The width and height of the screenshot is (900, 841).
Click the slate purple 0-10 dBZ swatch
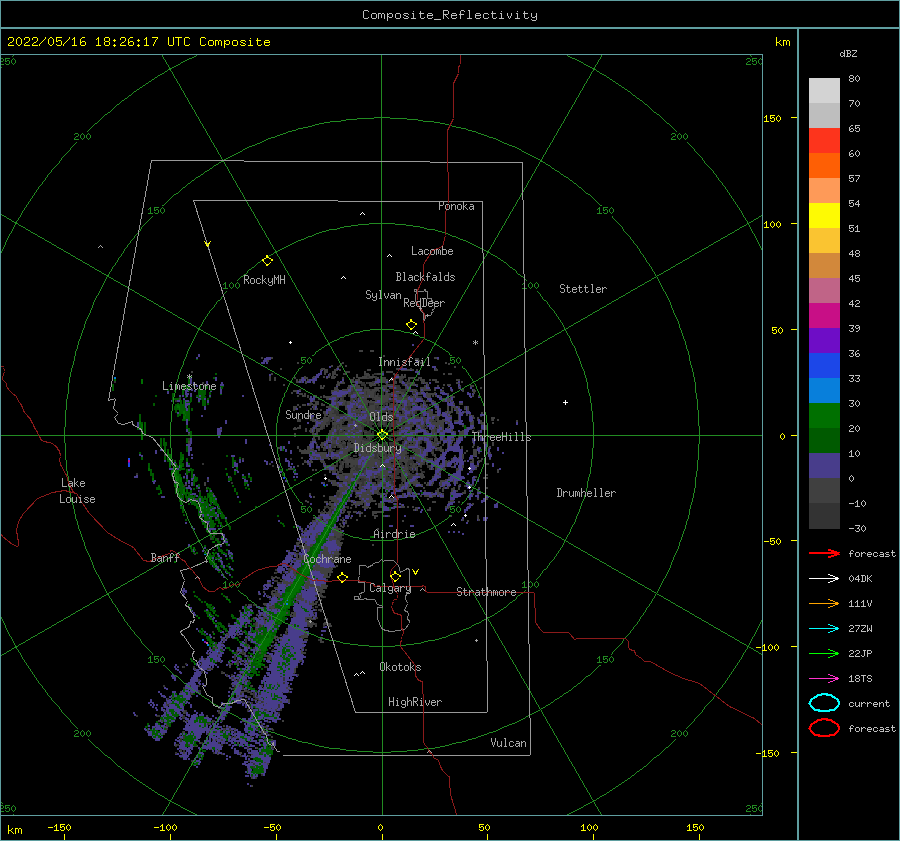tap(824, 466)
